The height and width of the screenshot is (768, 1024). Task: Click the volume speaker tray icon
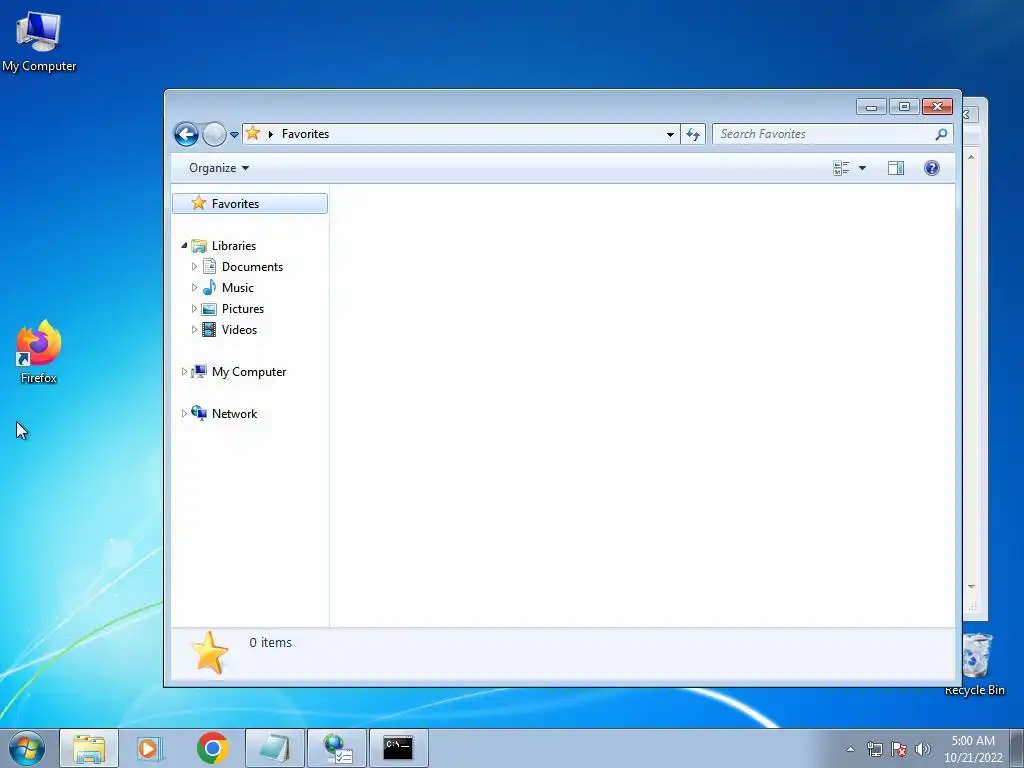[x=922, y=749]
